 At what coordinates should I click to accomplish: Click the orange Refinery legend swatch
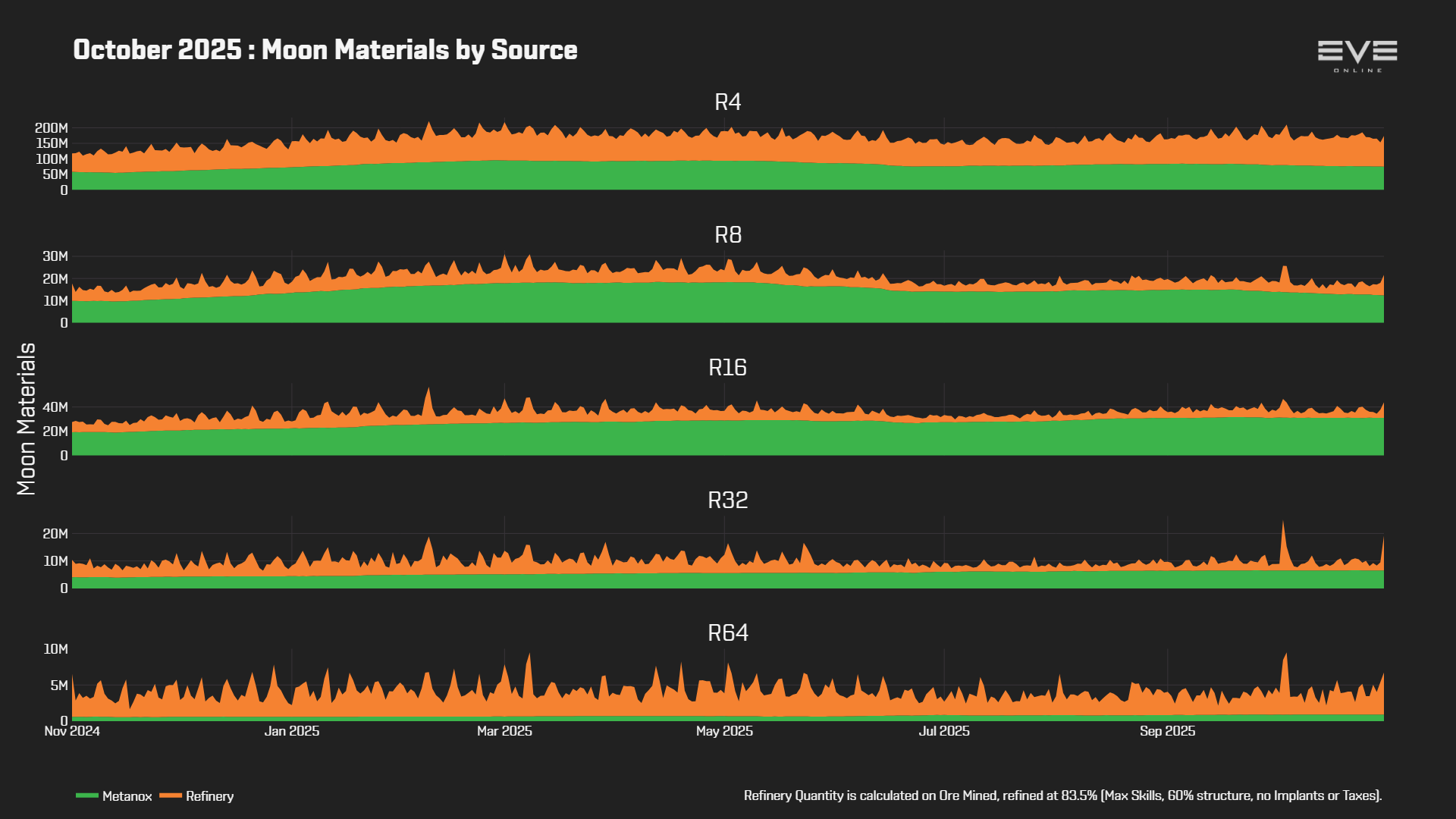click(x=171, y=795)
